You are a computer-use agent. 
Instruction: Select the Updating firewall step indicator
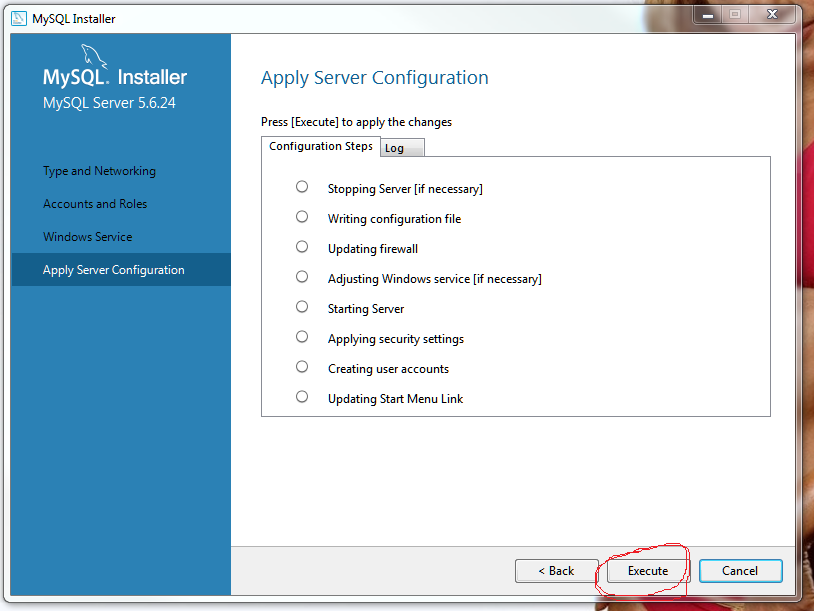point(302,247)
